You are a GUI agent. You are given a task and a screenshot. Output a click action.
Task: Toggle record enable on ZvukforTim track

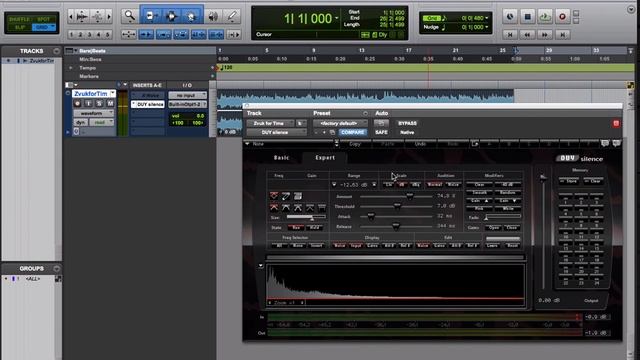(78, 103)
